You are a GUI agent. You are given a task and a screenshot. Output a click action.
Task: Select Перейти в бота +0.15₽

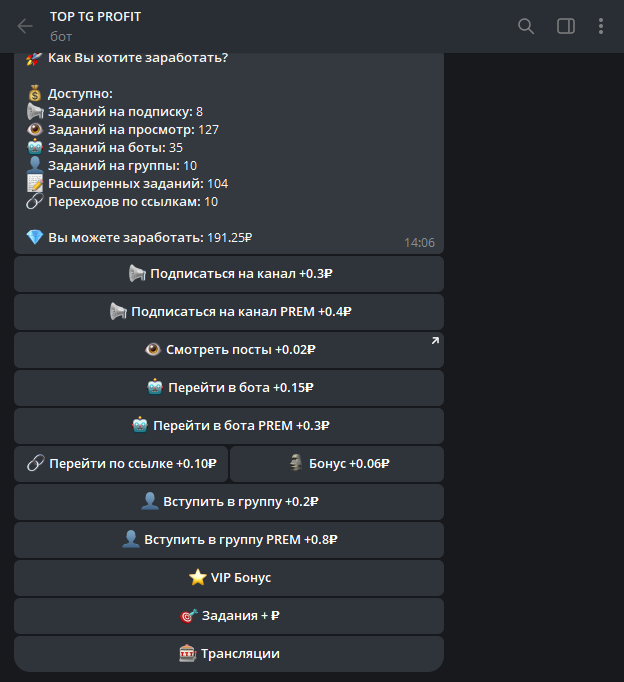pyautogui.click(x=229, y=388)
